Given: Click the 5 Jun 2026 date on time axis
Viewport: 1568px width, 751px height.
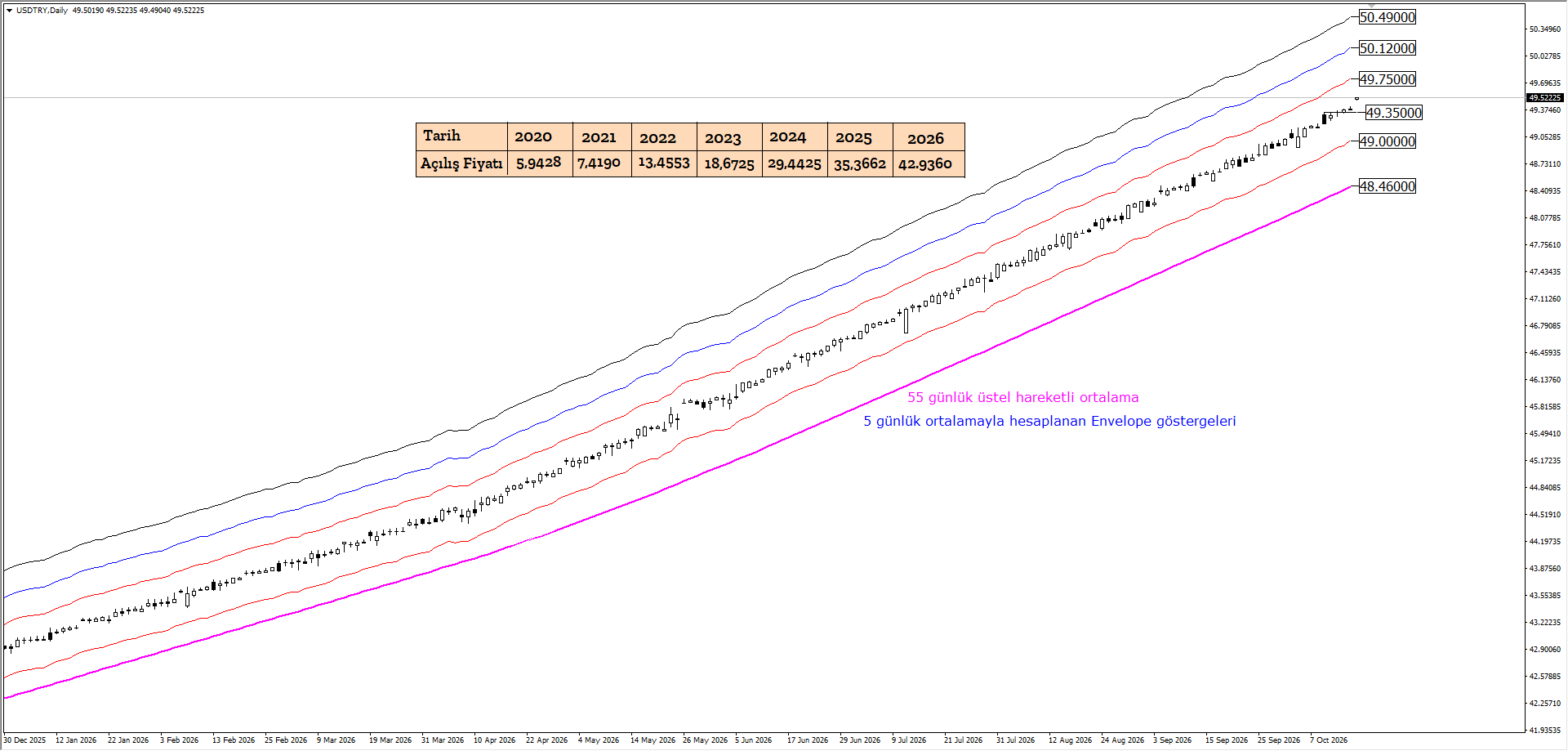Looking at the screenshot, I should pos(753,740).
